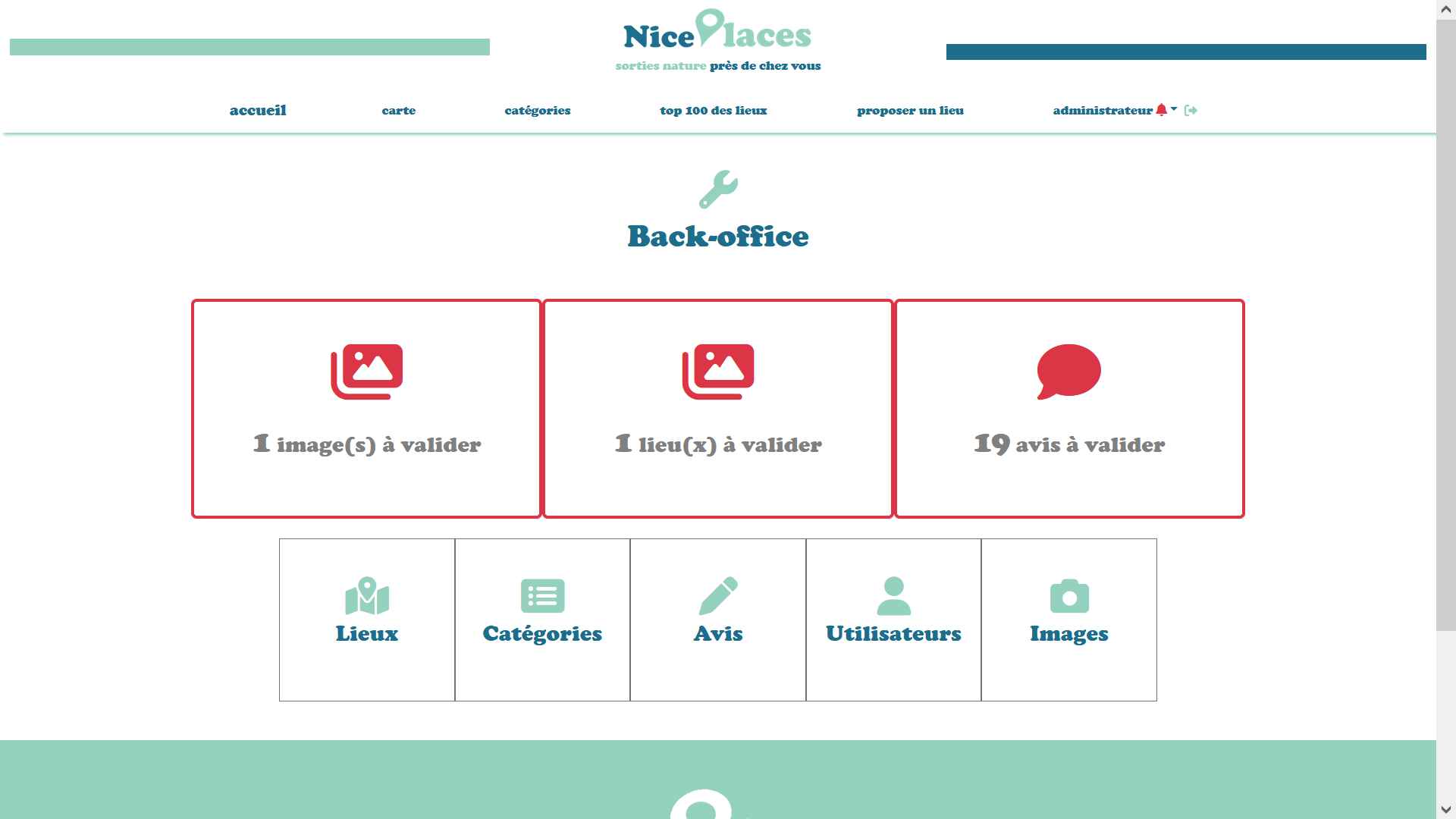
Task: Switch to the carte section
Action: pos(398,111)
